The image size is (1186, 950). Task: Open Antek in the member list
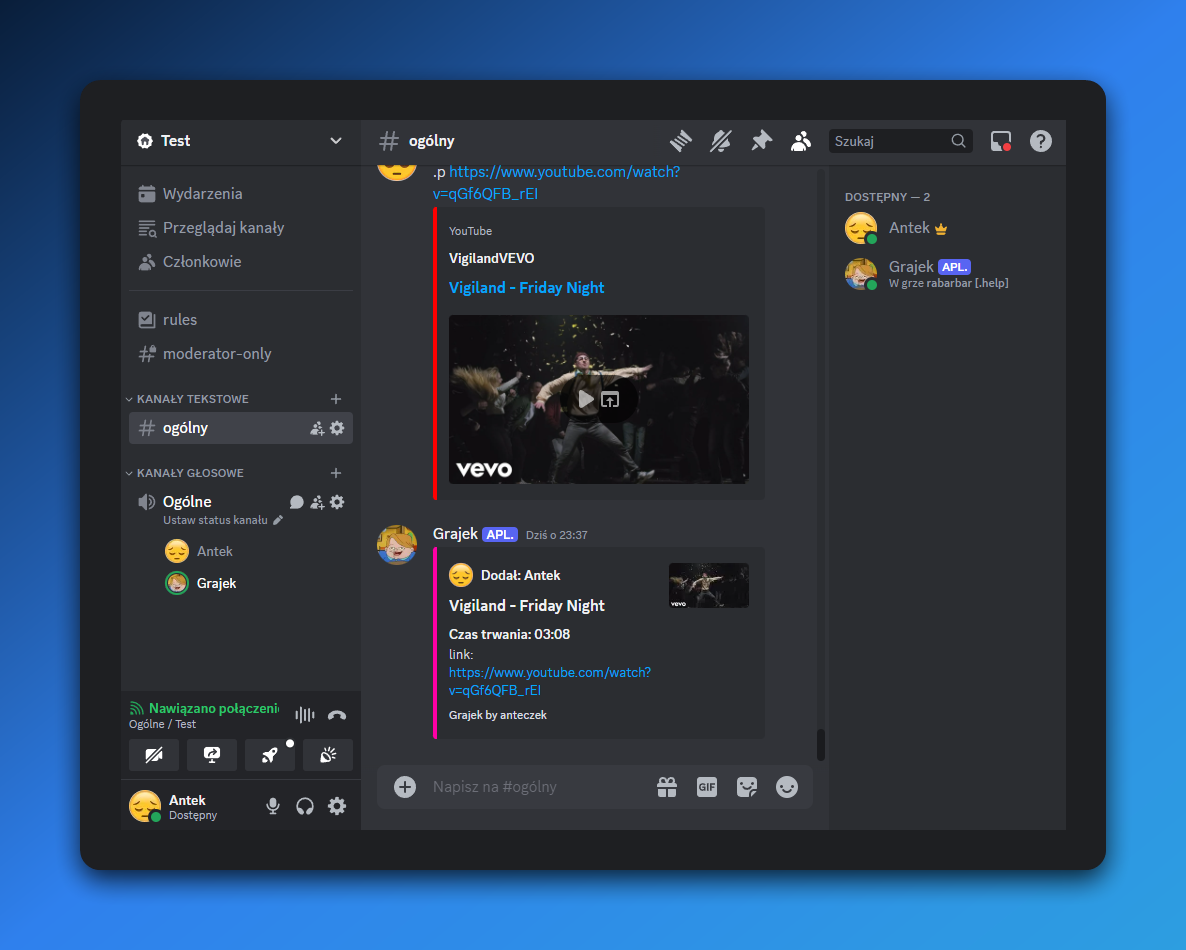[x=948, y=228]
